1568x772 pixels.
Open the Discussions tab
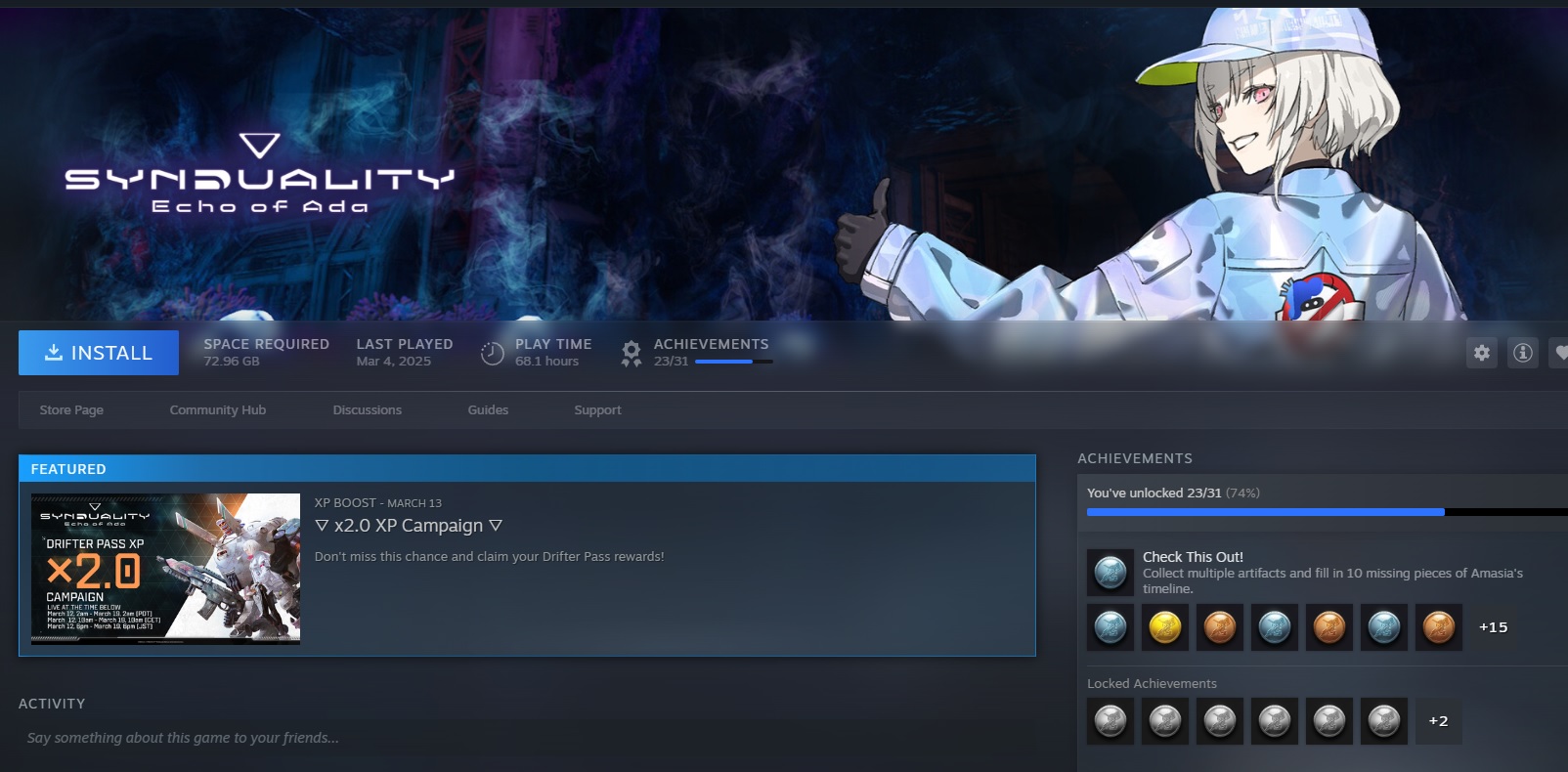click(x=368, y=410)
